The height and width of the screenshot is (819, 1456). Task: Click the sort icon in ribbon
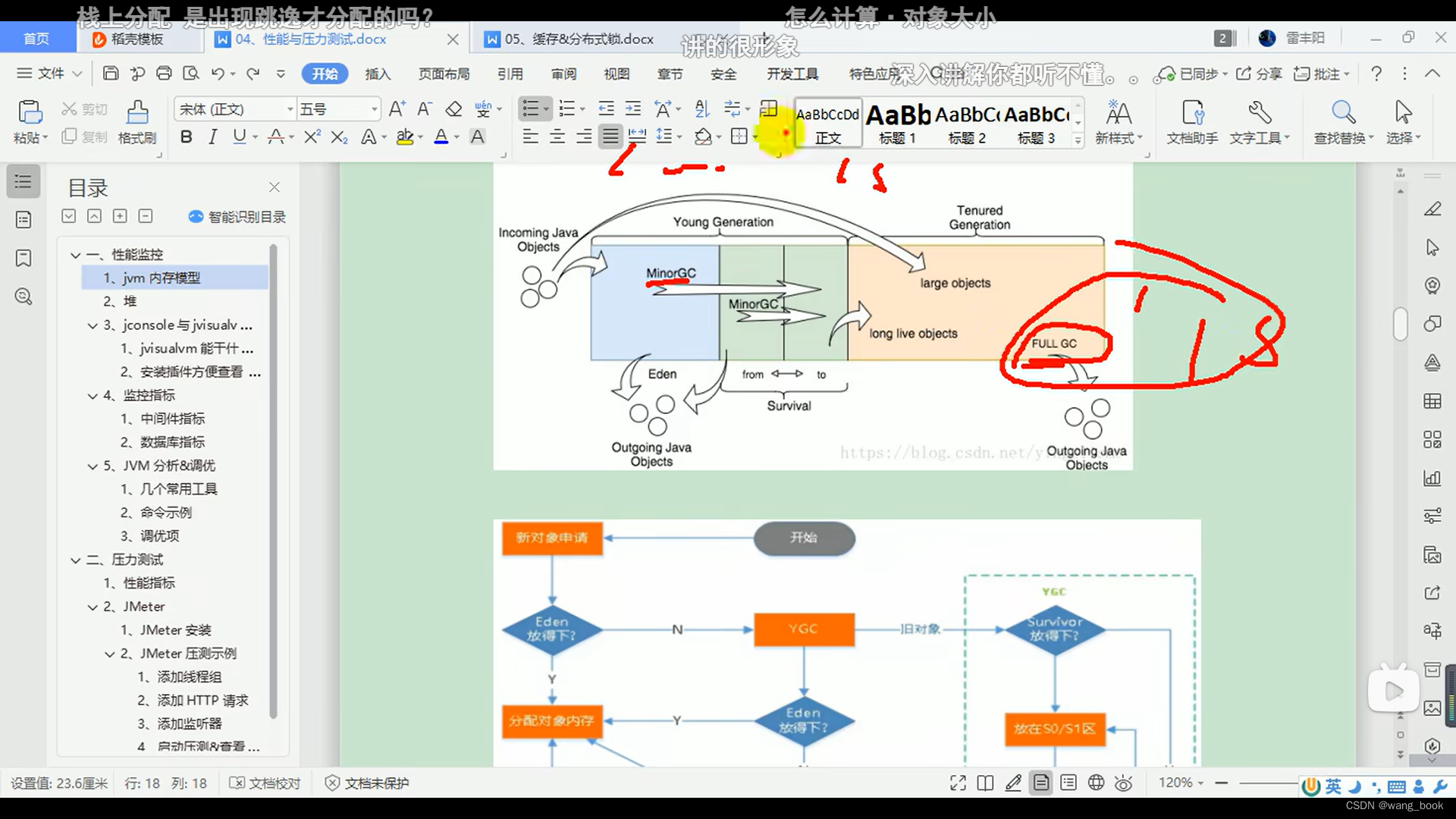[x=702, y=109]
